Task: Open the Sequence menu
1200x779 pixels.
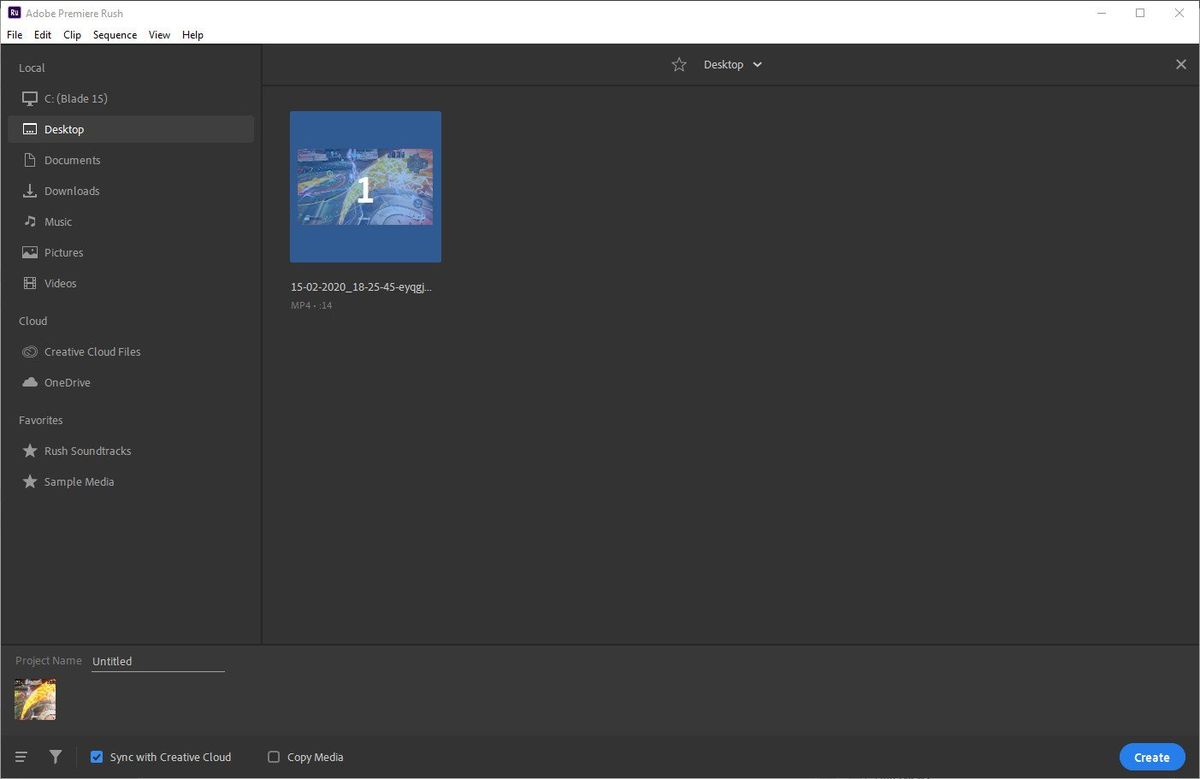Action: point(114,34)
